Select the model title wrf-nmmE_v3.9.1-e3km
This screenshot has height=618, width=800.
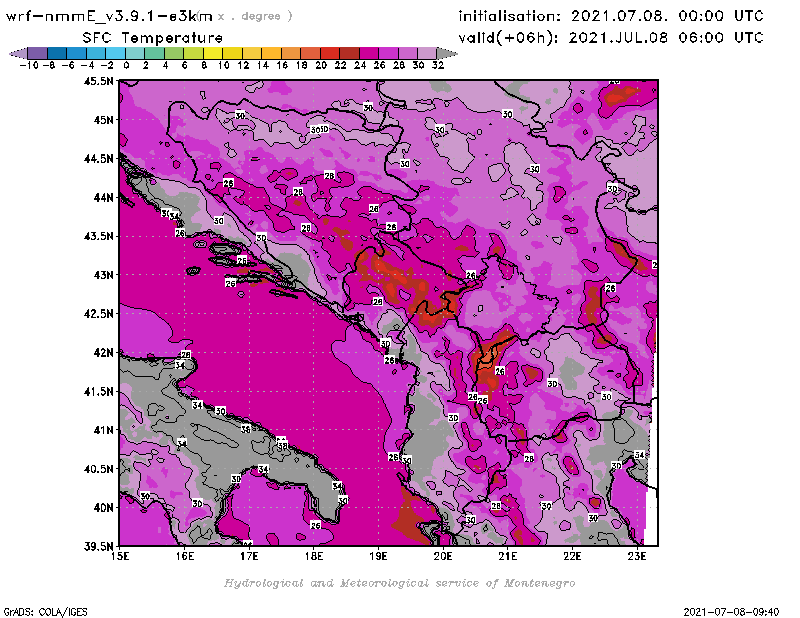[x=109, y=16]
